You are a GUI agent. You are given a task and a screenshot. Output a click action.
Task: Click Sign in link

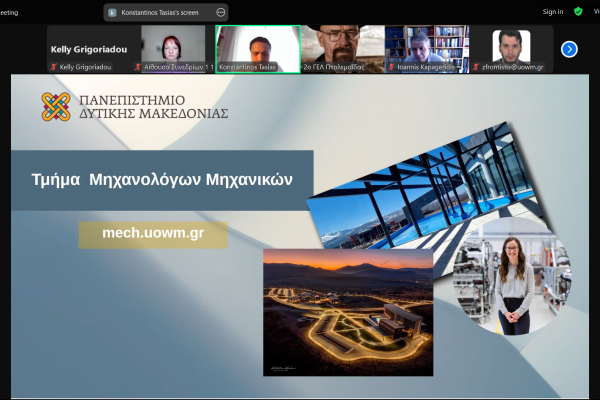(553, 11)
